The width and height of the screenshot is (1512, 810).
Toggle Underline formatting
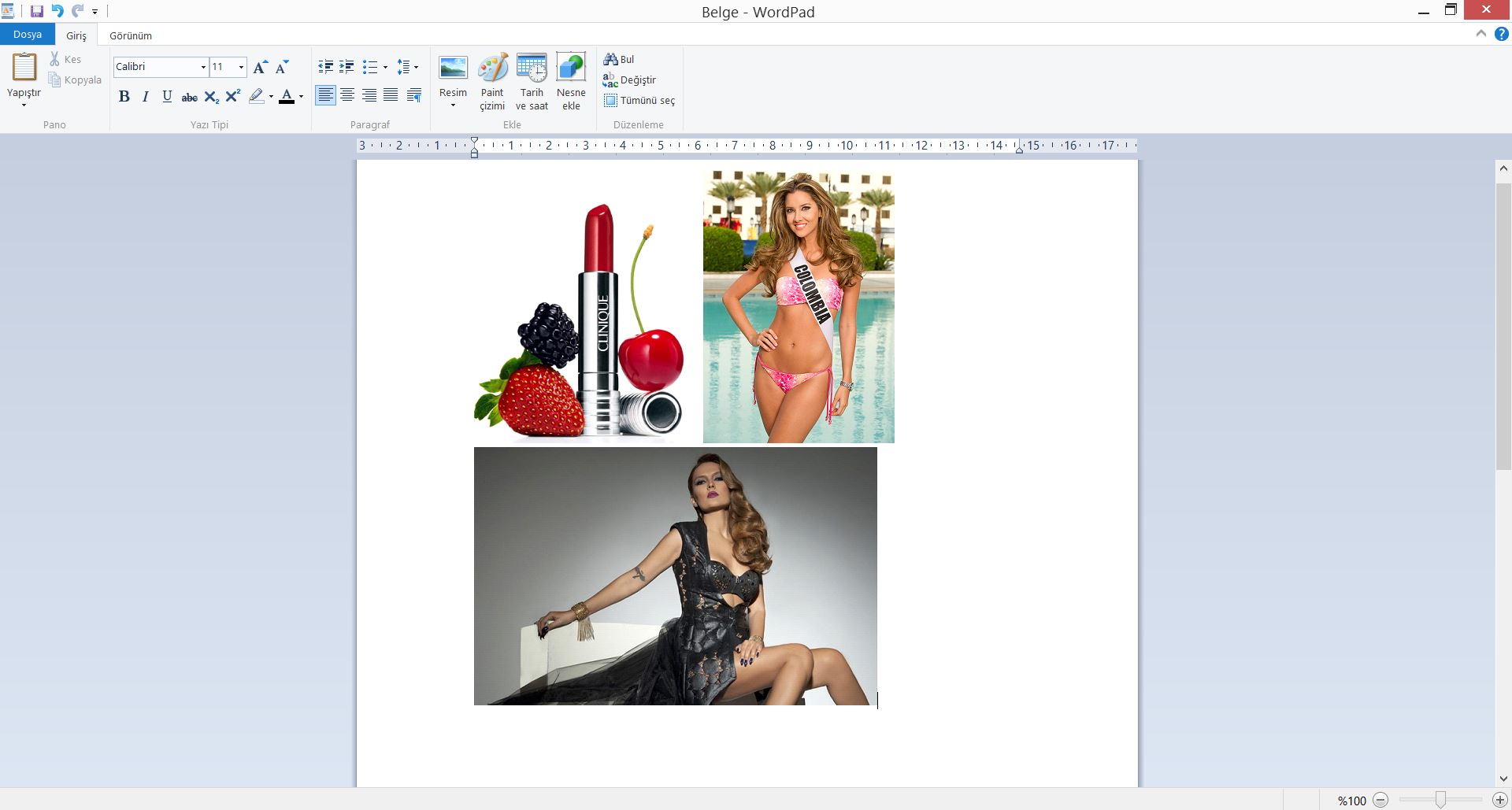[x=167, y=96]
